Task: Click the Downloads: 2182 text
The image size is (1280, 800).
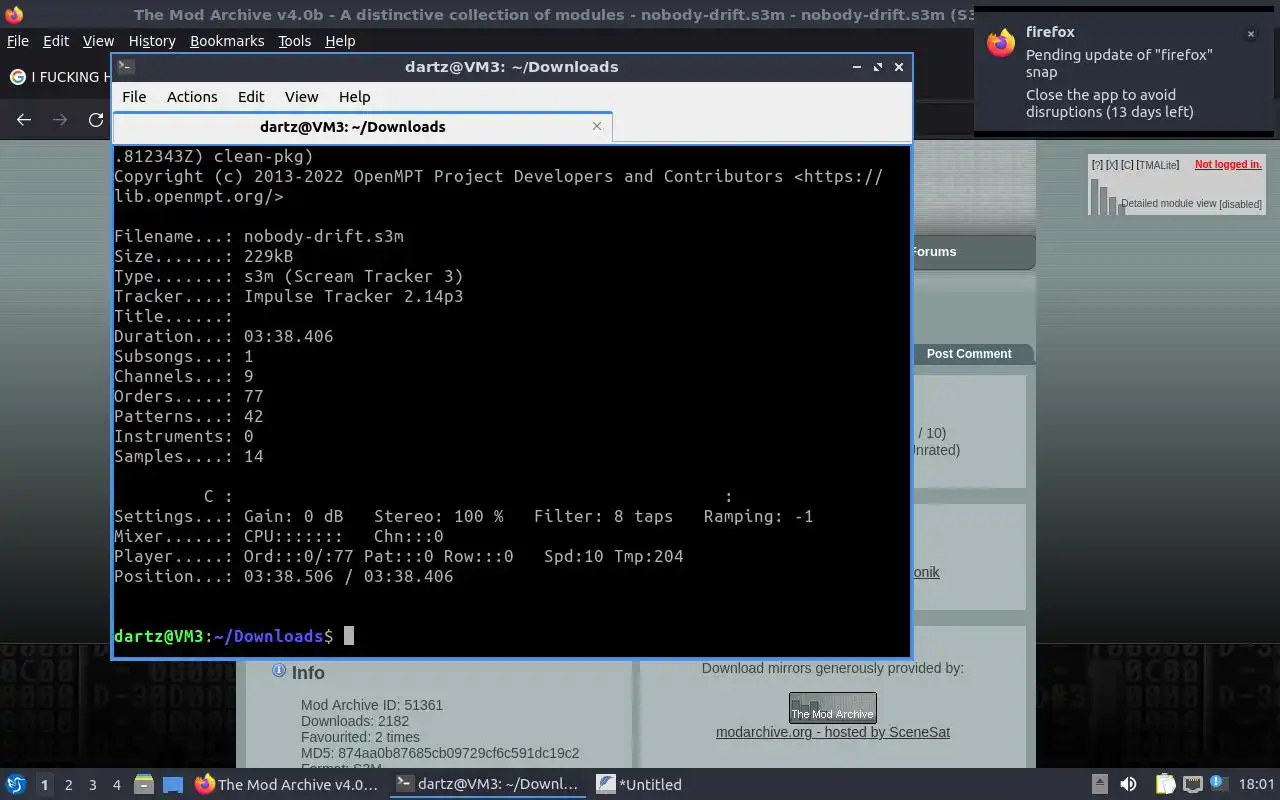Action: pos(355,721)
